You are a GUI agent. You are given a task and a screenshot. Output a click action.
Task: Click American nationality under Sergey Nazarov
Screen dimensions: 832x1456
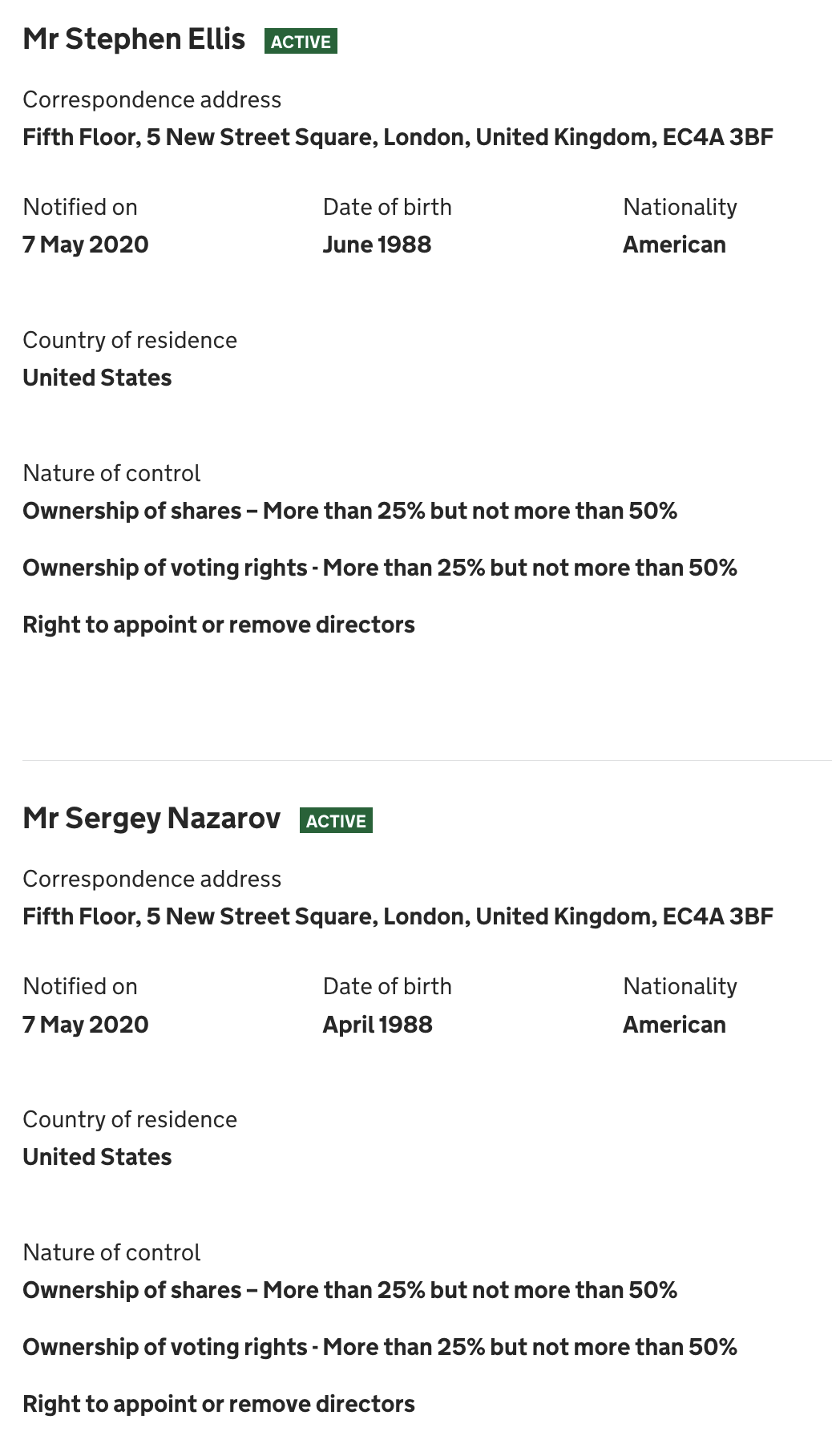click(674, 1025)
